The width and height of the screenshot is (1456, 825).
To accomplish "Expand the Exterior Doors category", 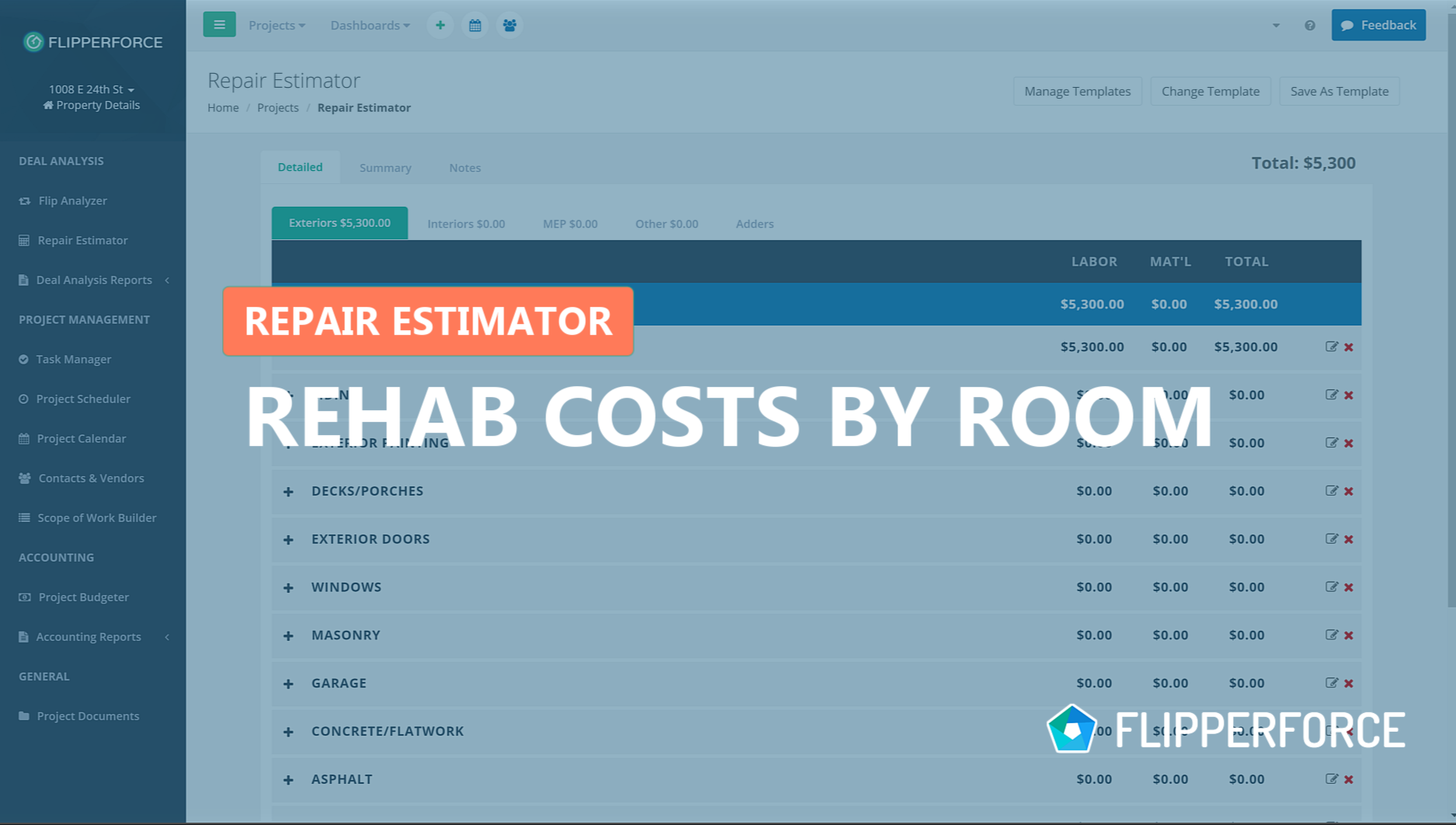I will pyautogui.click(x=288, y=539).
